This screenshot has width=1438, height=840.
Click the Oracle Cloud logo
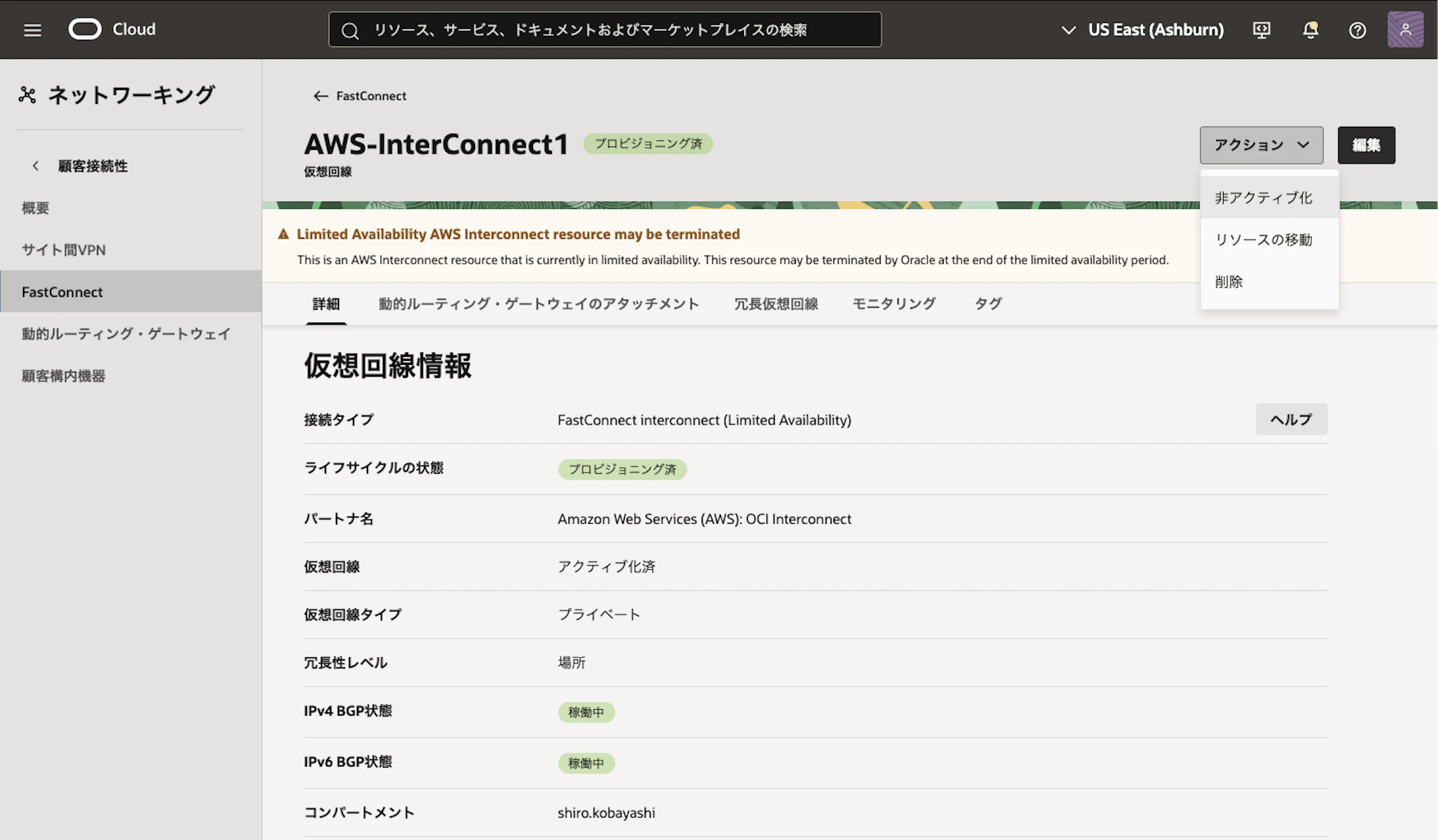point(112,29)
